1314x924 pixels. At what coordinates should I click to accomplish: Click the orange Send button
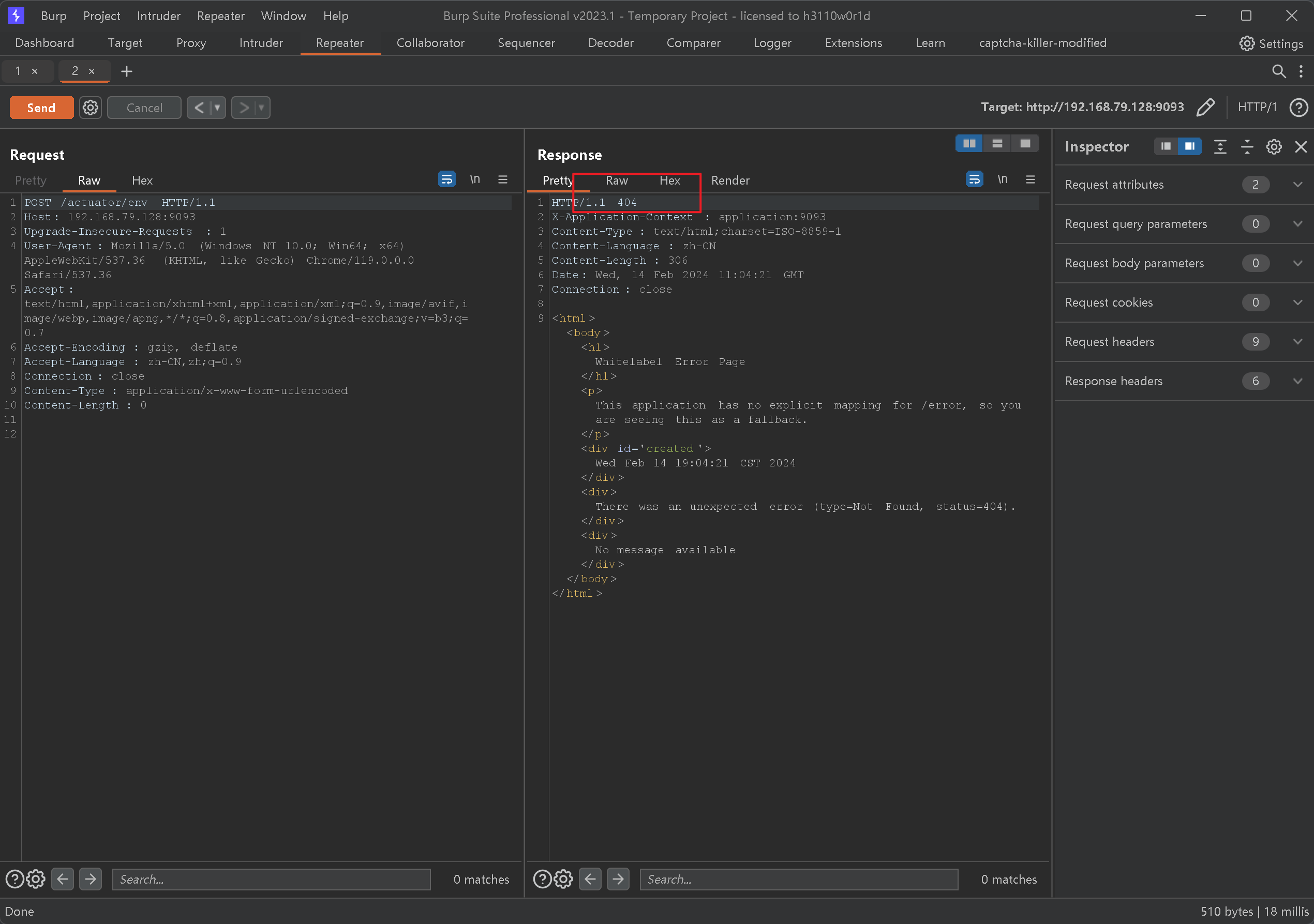(x=41, y=108)
